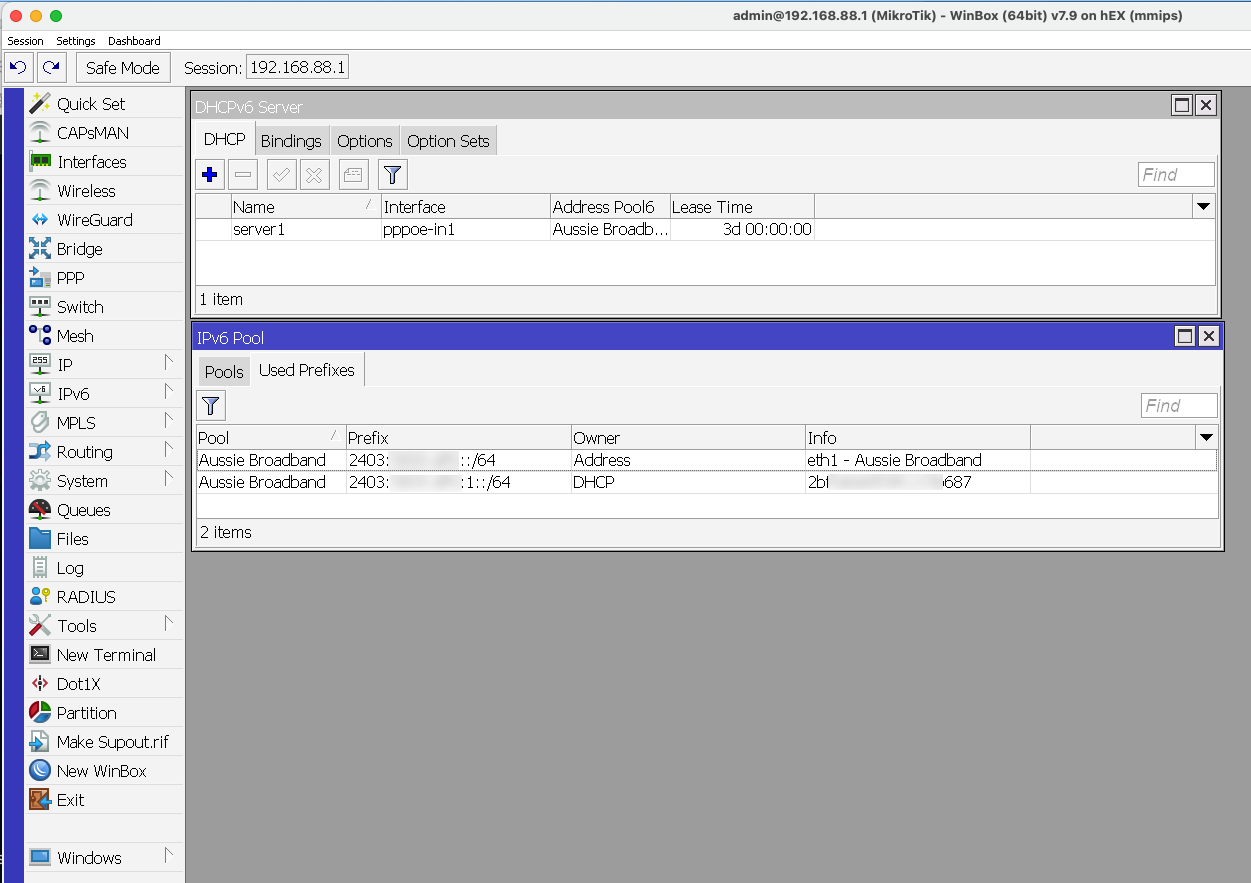Viewport: 1251px width, 883px height.
Task: Add a new DHCPv6 server with plus icon
Action: tap(209, 174)
